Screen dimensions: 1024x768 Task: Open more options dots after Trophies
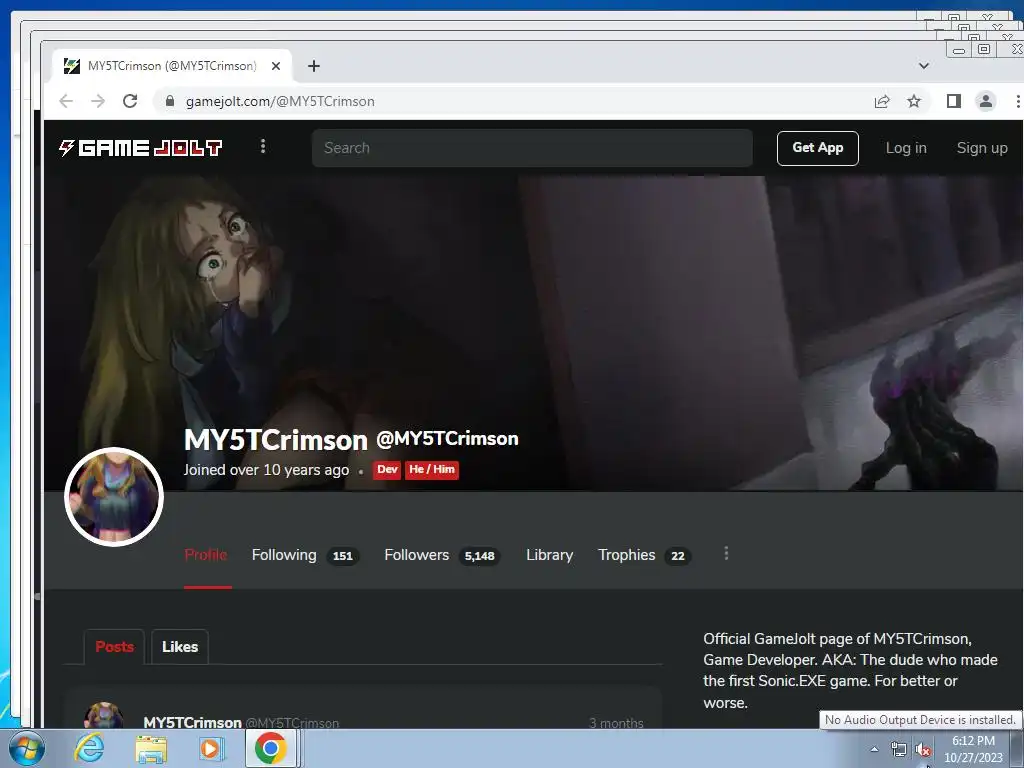(726, 554)
